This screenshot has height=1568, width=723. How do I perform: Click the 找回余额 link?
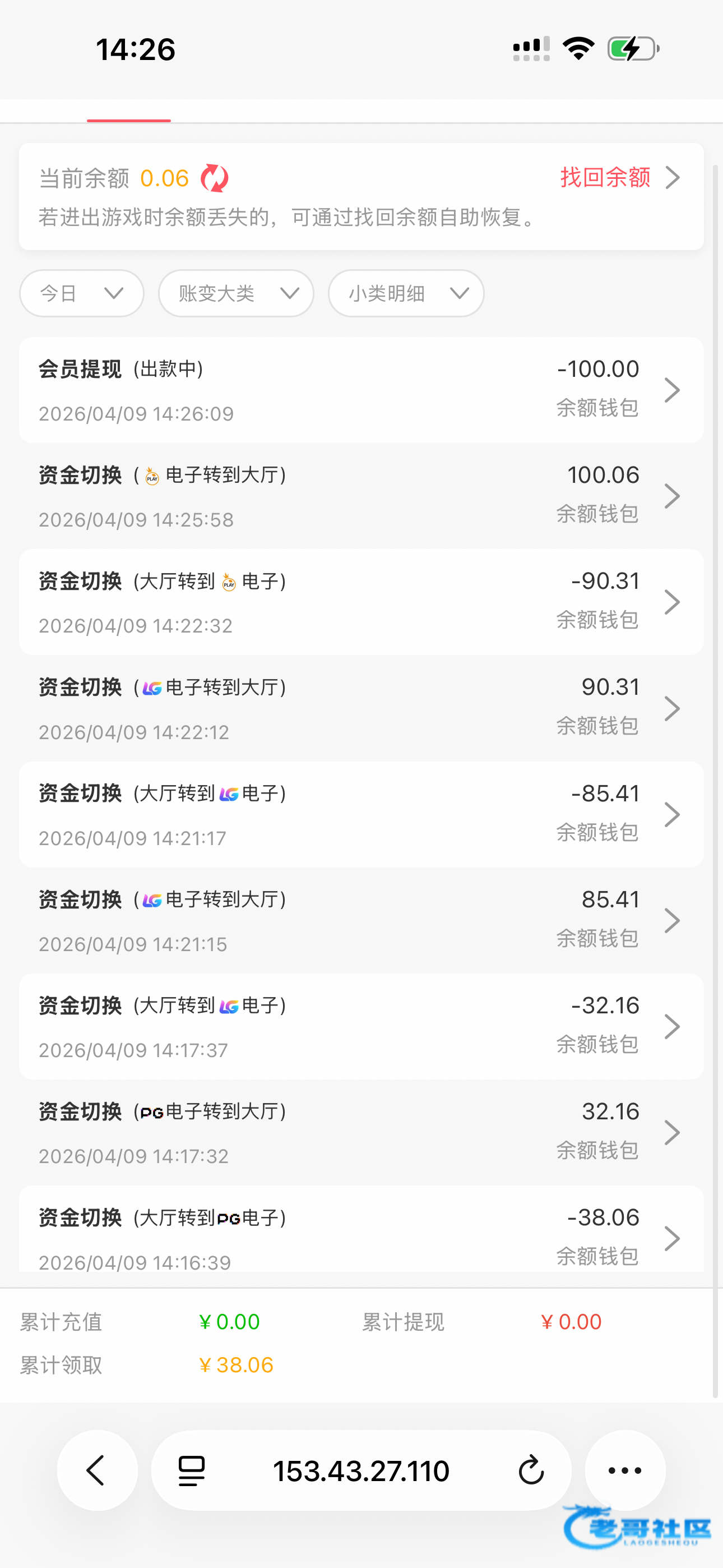[x=618, y=178]
